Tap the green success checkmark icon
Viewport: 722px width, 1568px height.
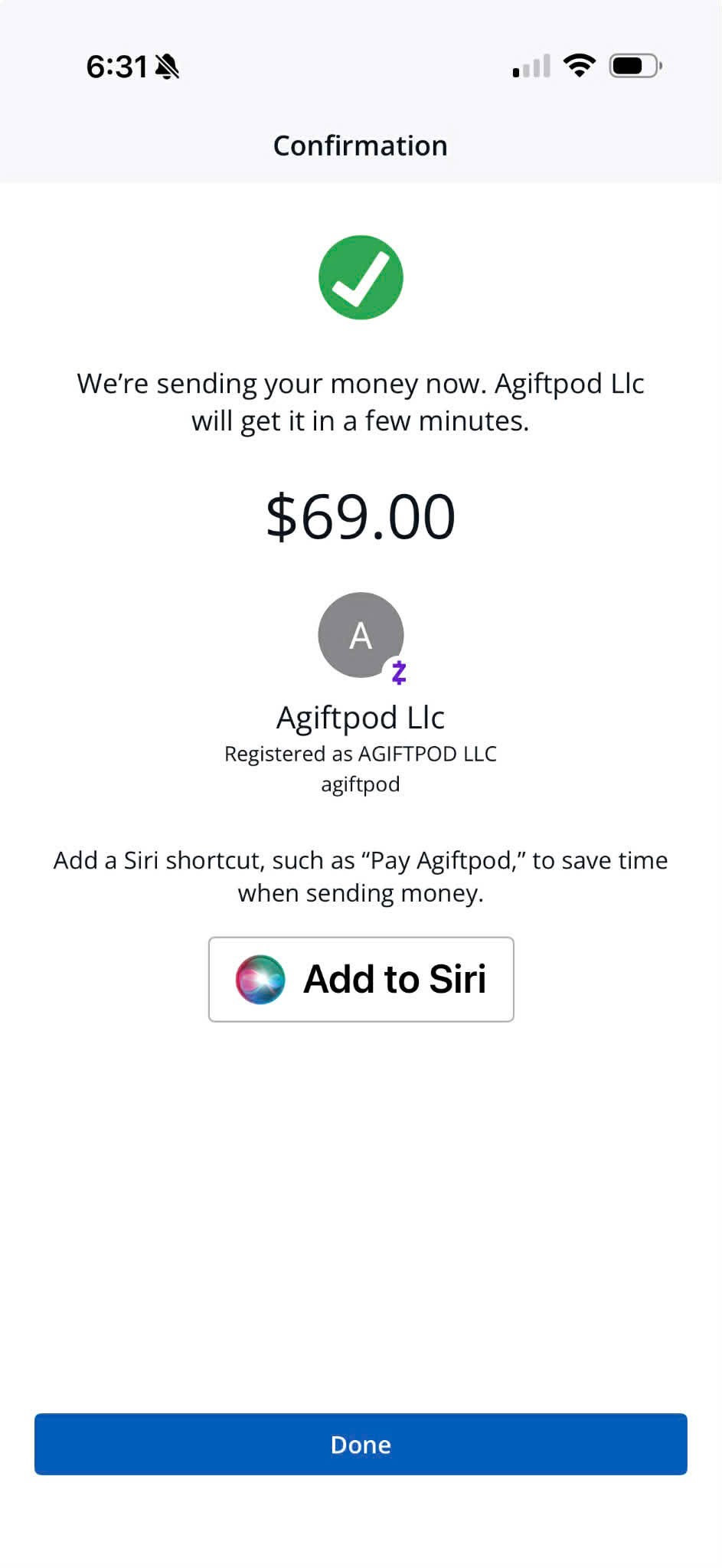[361, 277]
